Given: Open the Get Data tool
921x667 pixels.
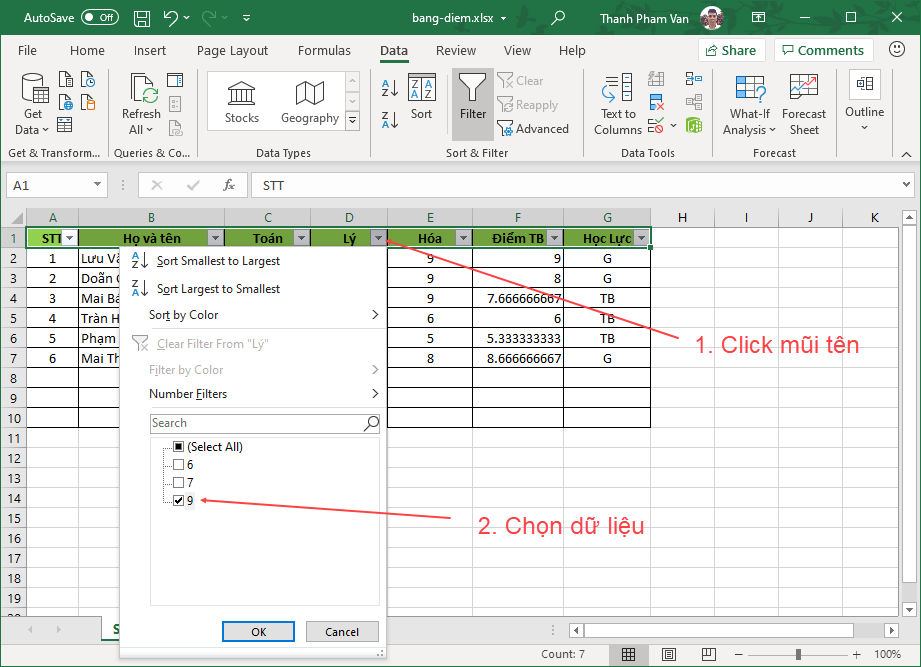Looking at the screenshot, I should [32, 104].
